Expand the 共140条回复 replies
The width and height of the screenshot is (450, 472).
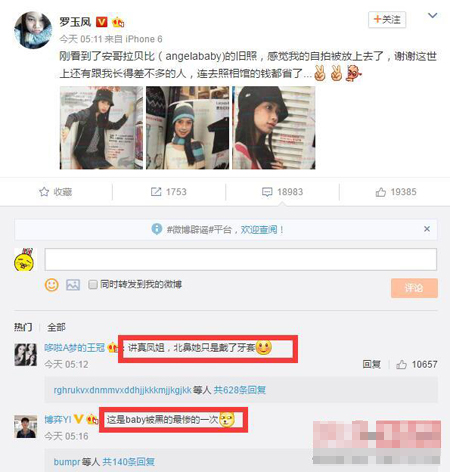click(128, 462)
